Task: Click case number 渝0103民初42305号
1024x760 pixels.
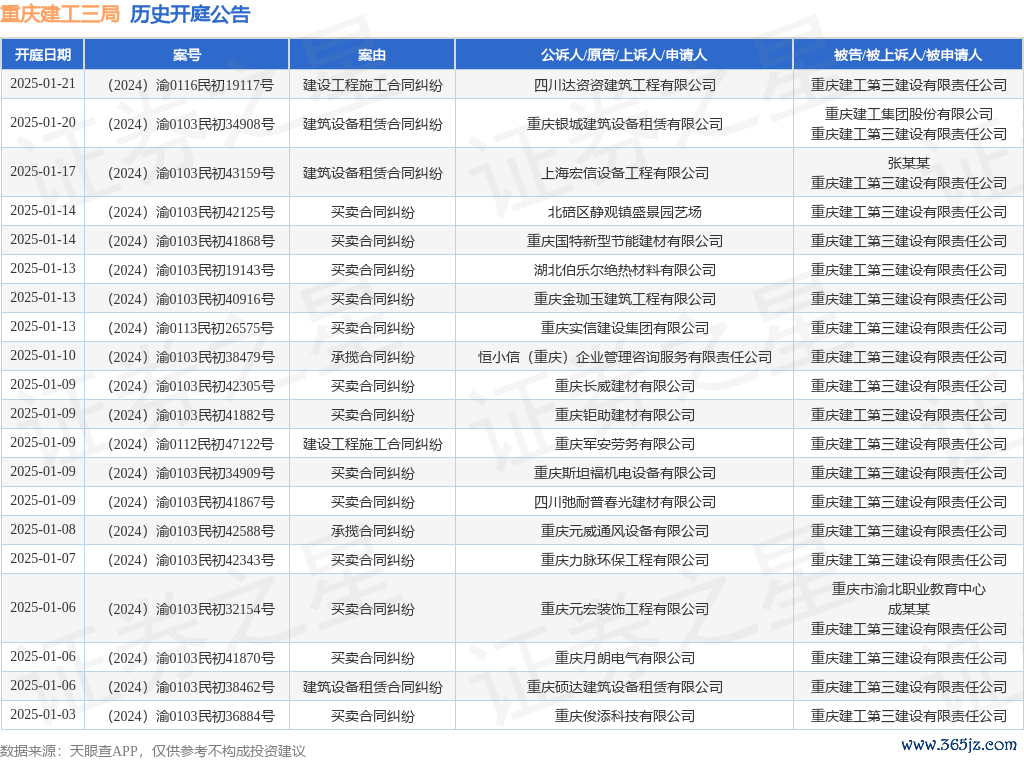Action: (191, 386)
